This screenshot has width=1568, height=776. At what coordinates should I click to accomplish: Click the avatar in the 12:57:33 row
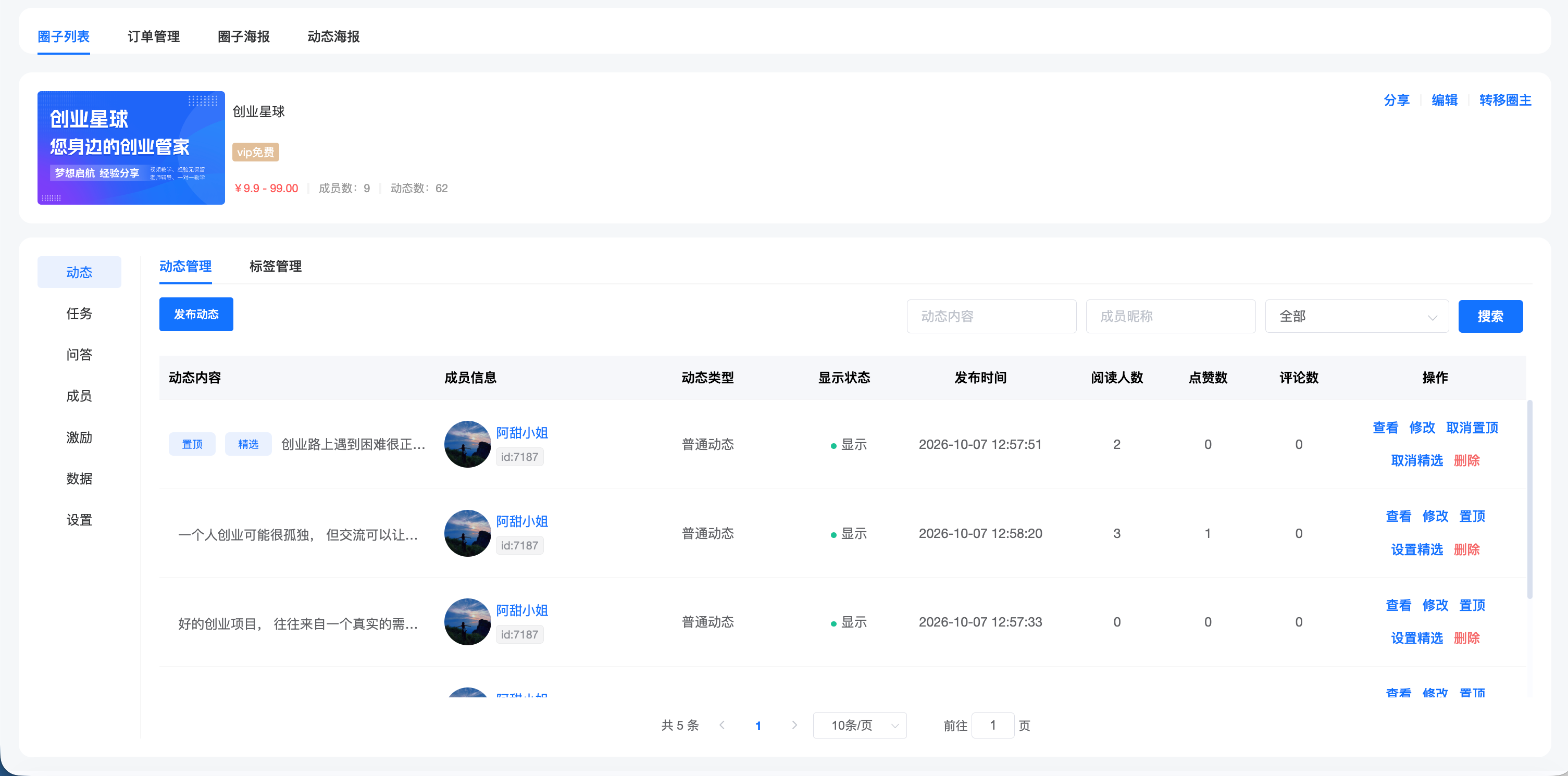pos(467,622)
